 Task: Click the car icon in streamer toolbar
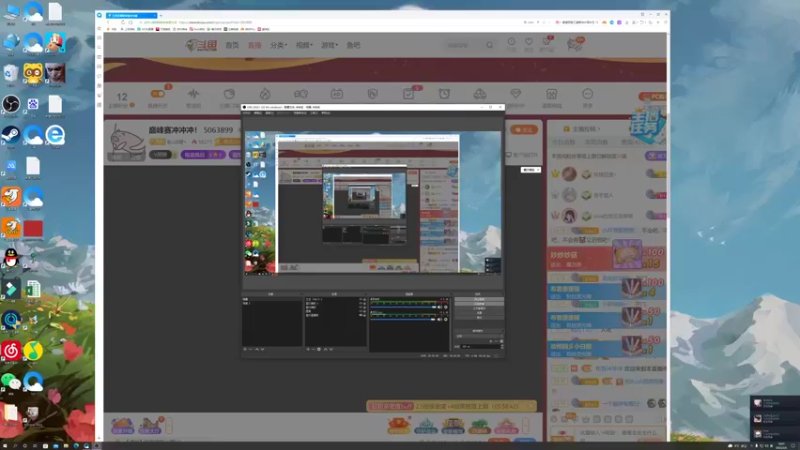coord(480,94)
